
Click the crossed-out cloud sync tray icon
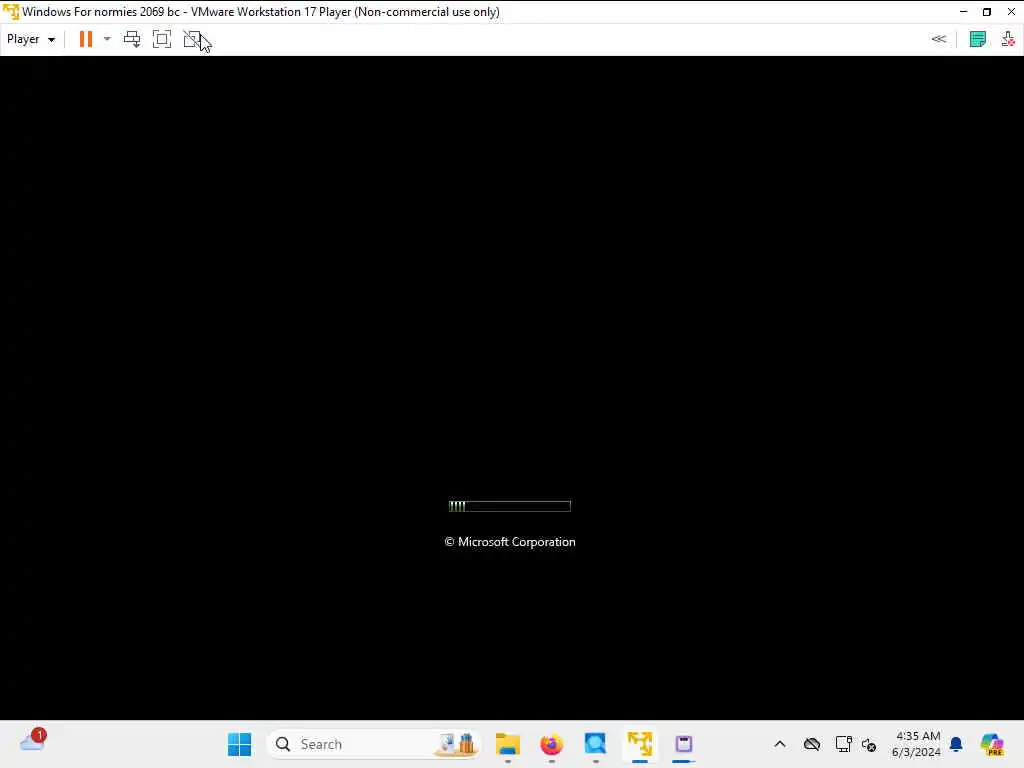point(812,744)
